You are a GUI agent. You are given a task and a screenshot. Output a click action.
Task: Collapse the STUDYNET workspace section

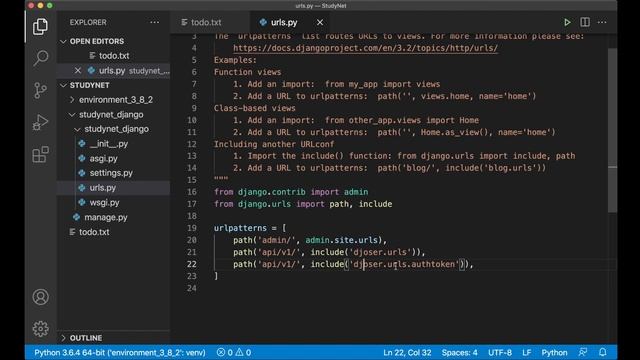[63, 85]
